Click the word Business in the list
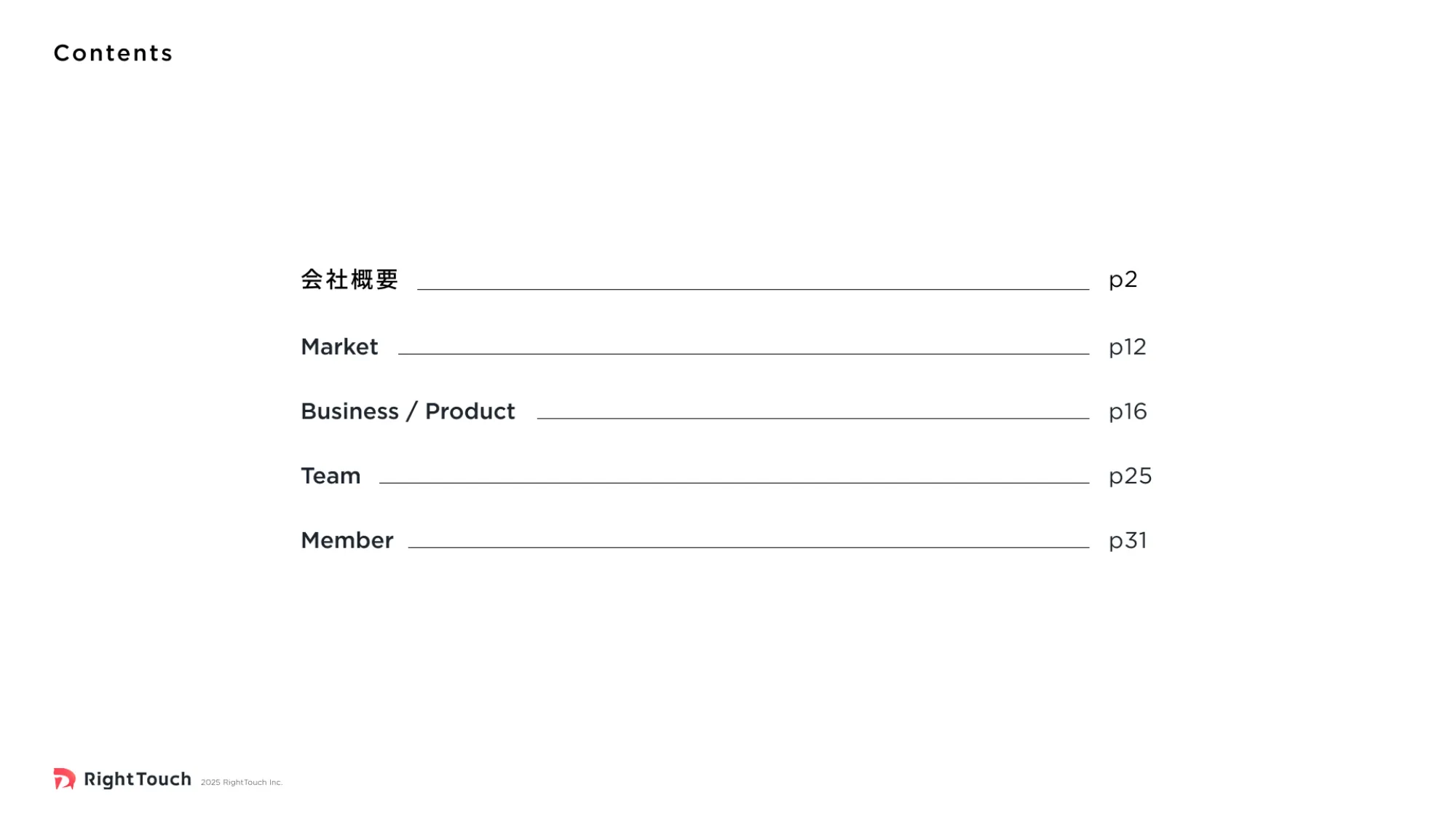The height and width of the screenshot is (819, 1456). pos(350,411)
